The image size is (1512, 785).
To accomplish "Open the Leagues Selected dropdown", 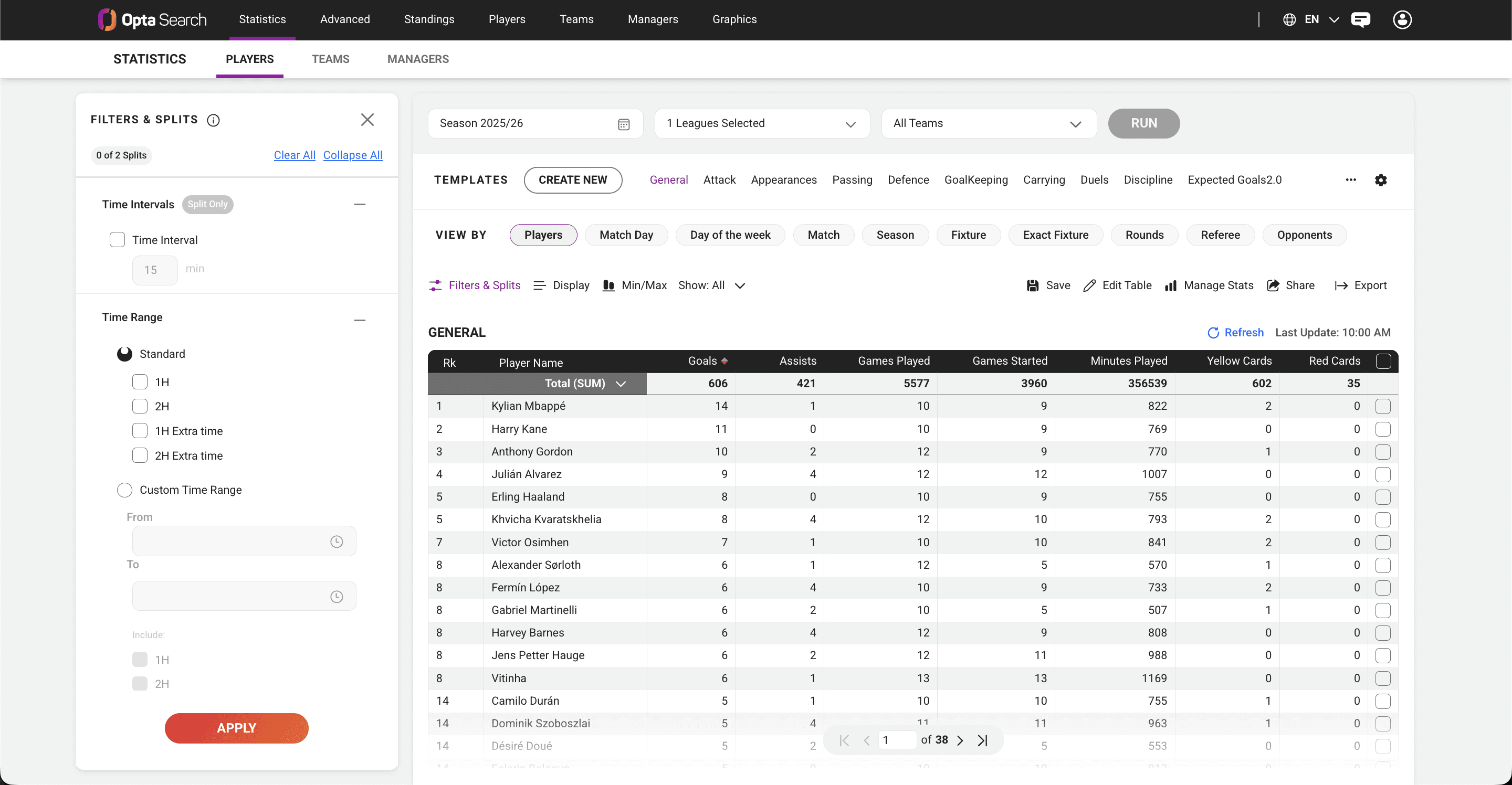I will (762, 124).
